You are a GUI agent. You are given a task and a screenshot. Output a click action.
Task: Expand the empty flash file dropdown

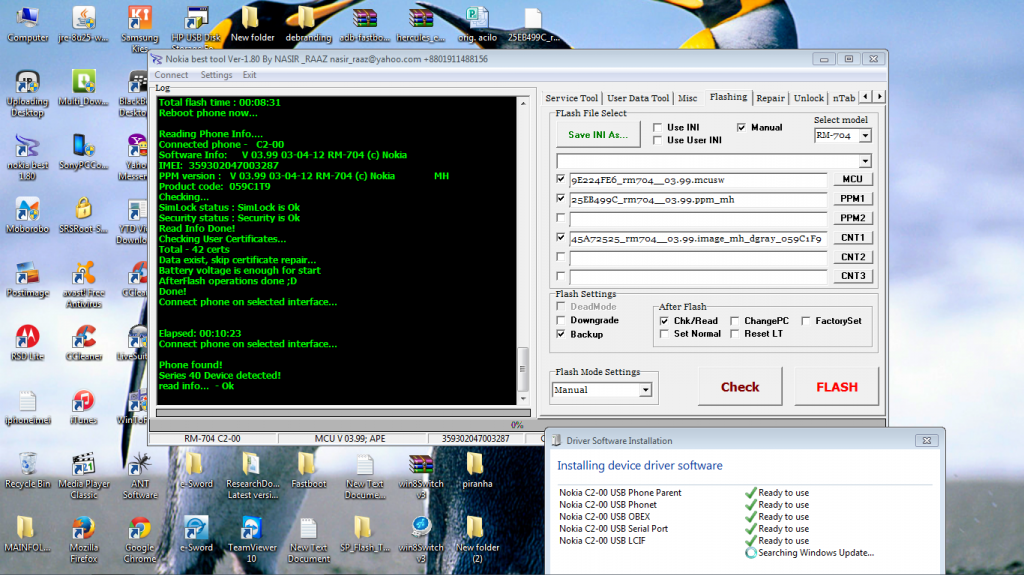pyautogui.click(x=864, y=161)
